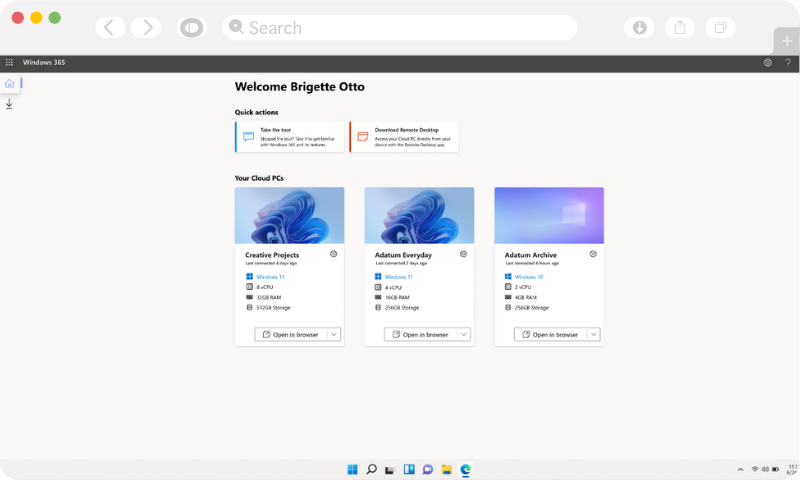Click the Windows 365 title in header
Image resolution: width=800 pixels, height=480 pixels.
coord(44,62)
